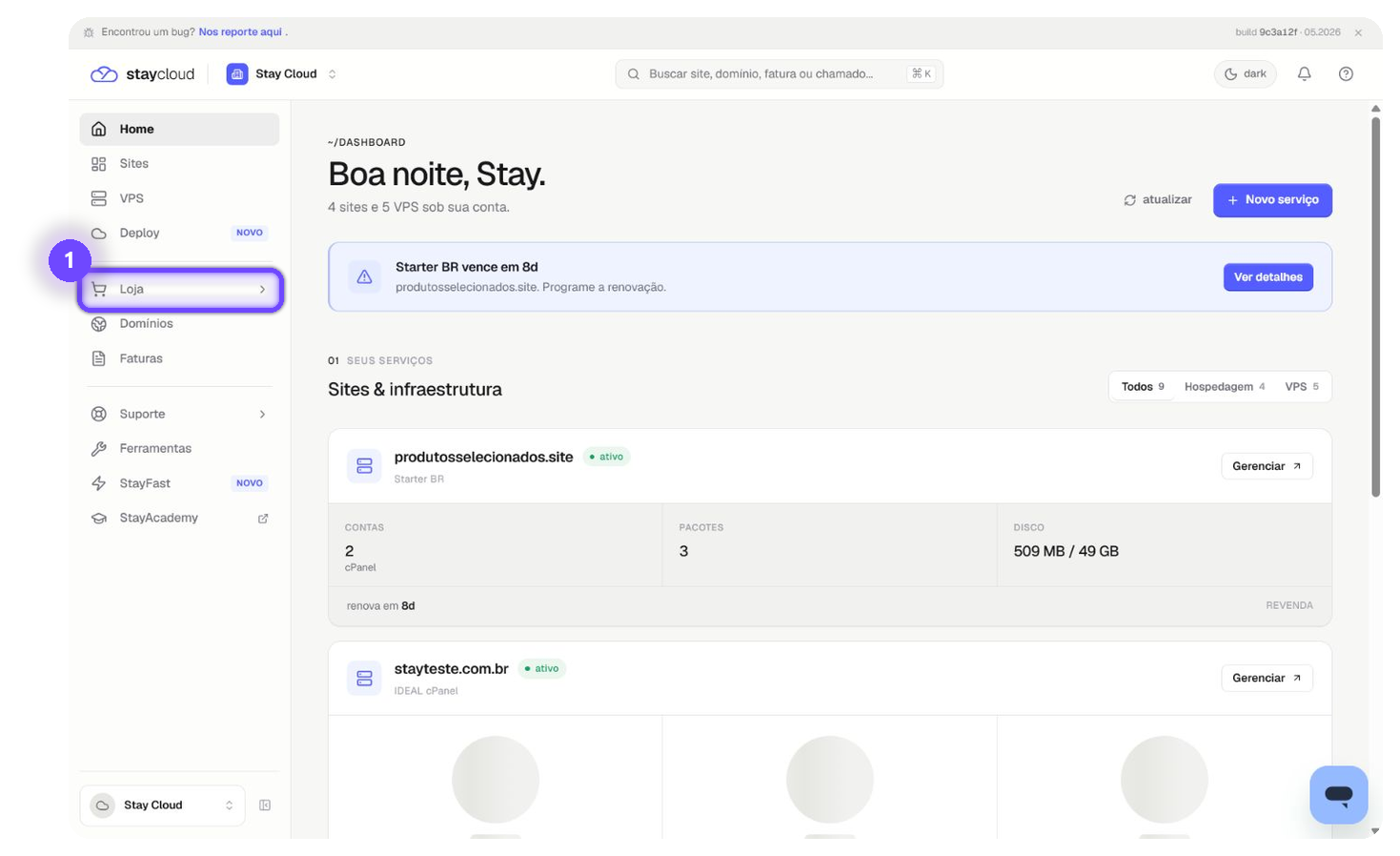The image size is (1400, 856).
Task: Click the 509 MB / 49 GB disk value
Action: (1066, 552)
